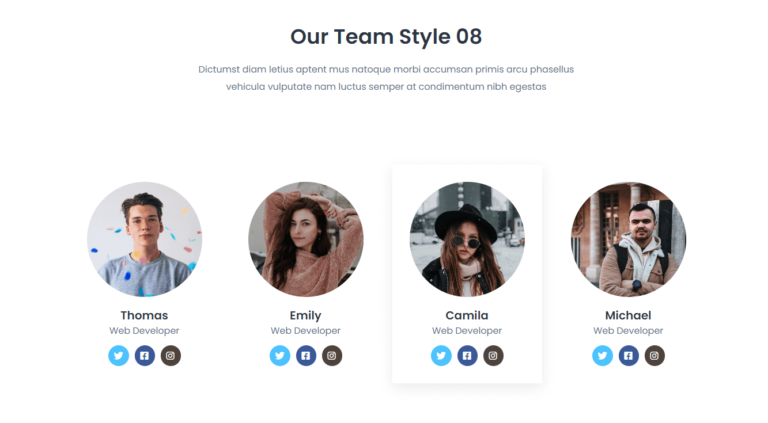The image size is (768, 423).
Task: Click the name Thomas
Action: pos(144,315)
